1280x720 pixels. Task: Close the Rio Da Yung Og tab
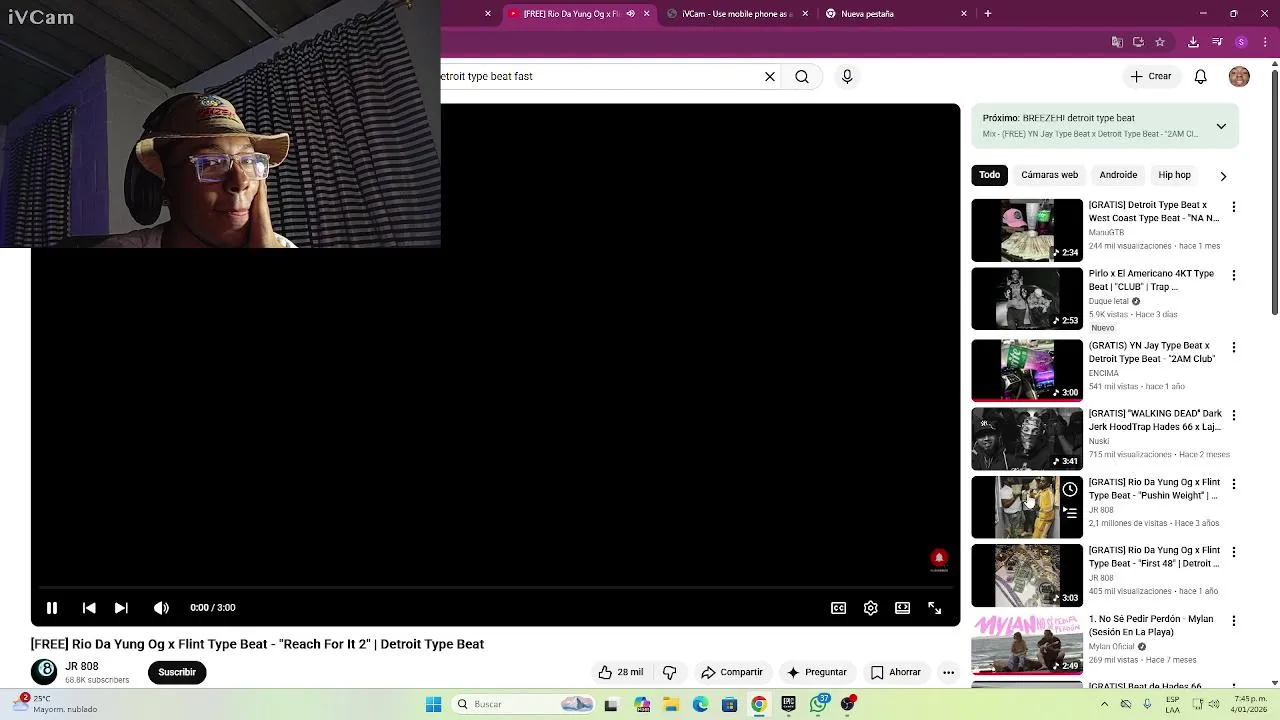click(x=647, y=14)
